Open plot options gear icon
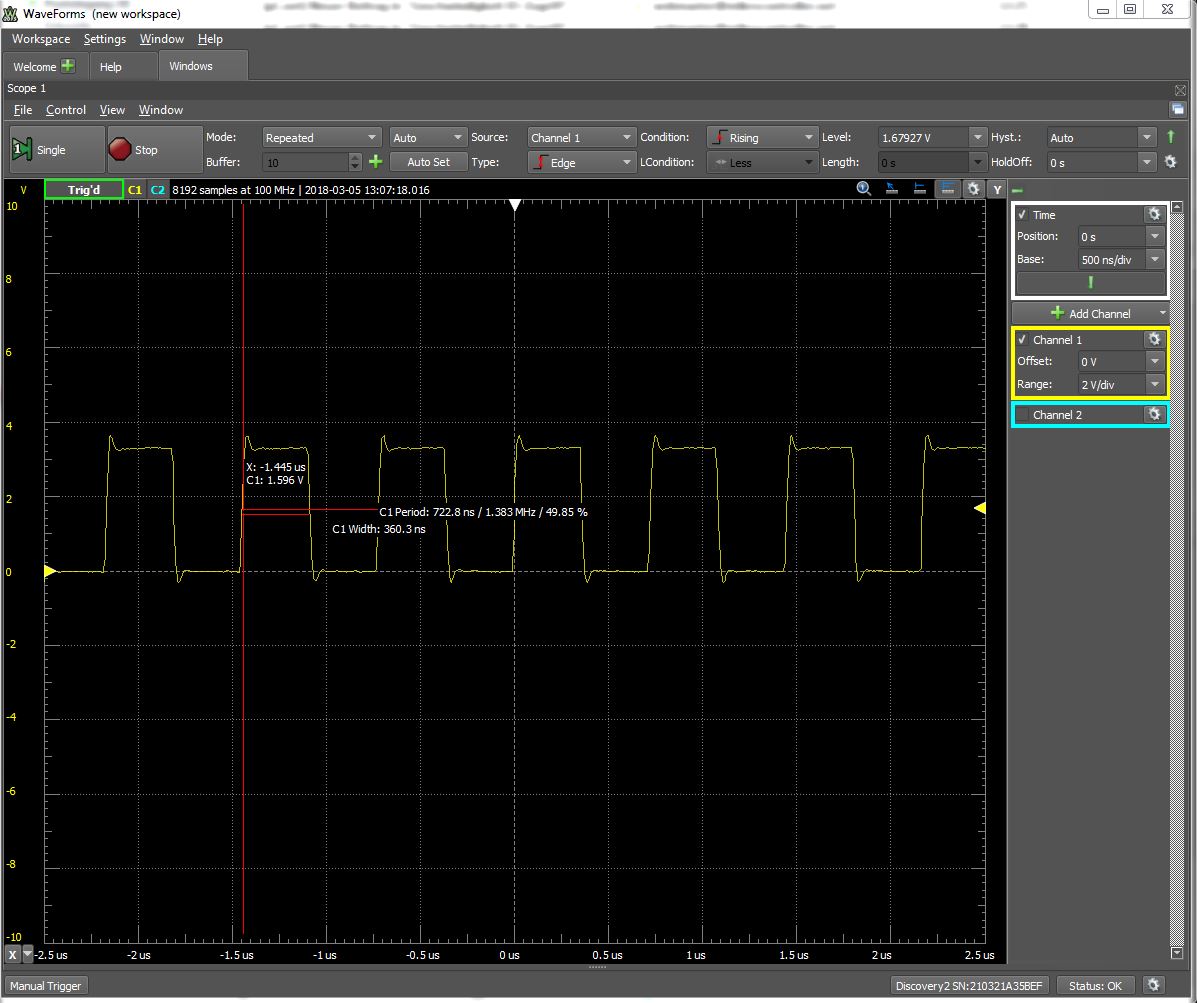1197x1003 pixels. [973, 189]
